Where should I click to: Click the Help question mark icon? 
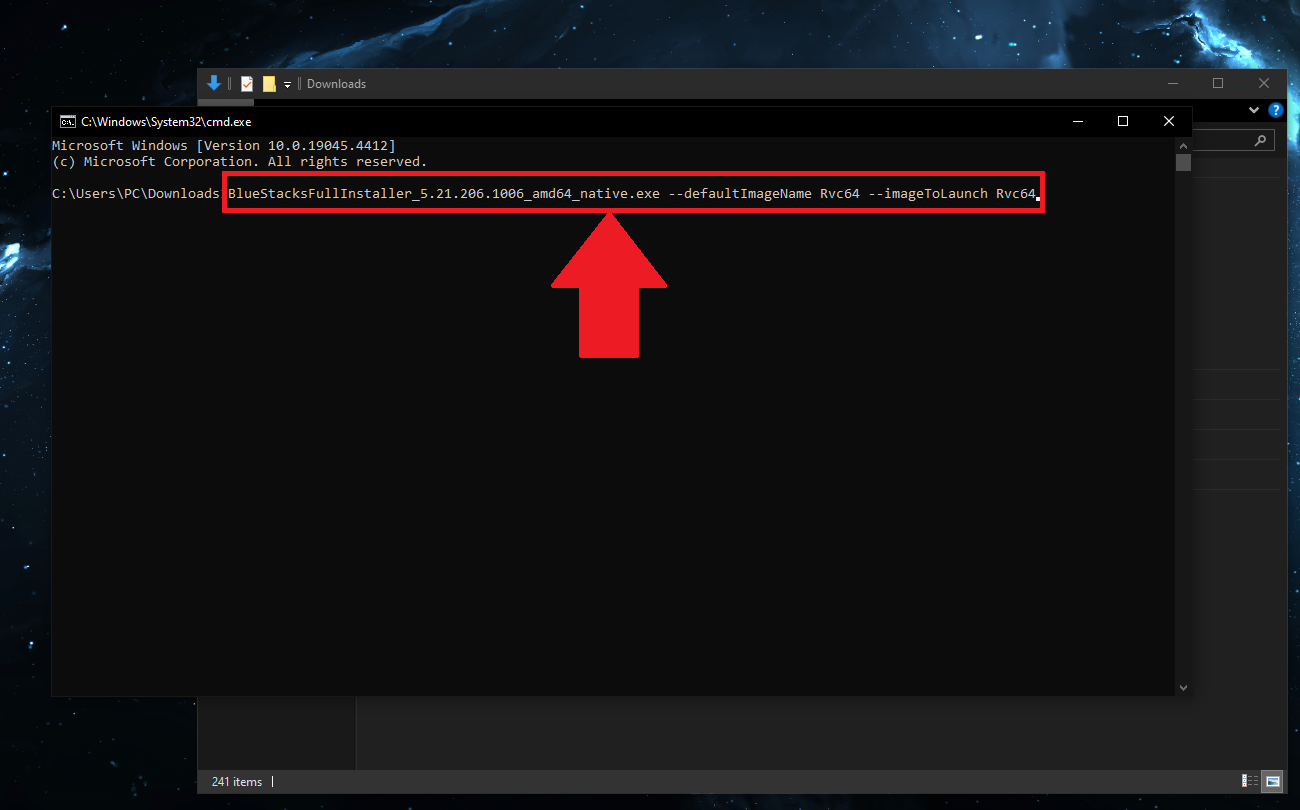point(1276,110)
